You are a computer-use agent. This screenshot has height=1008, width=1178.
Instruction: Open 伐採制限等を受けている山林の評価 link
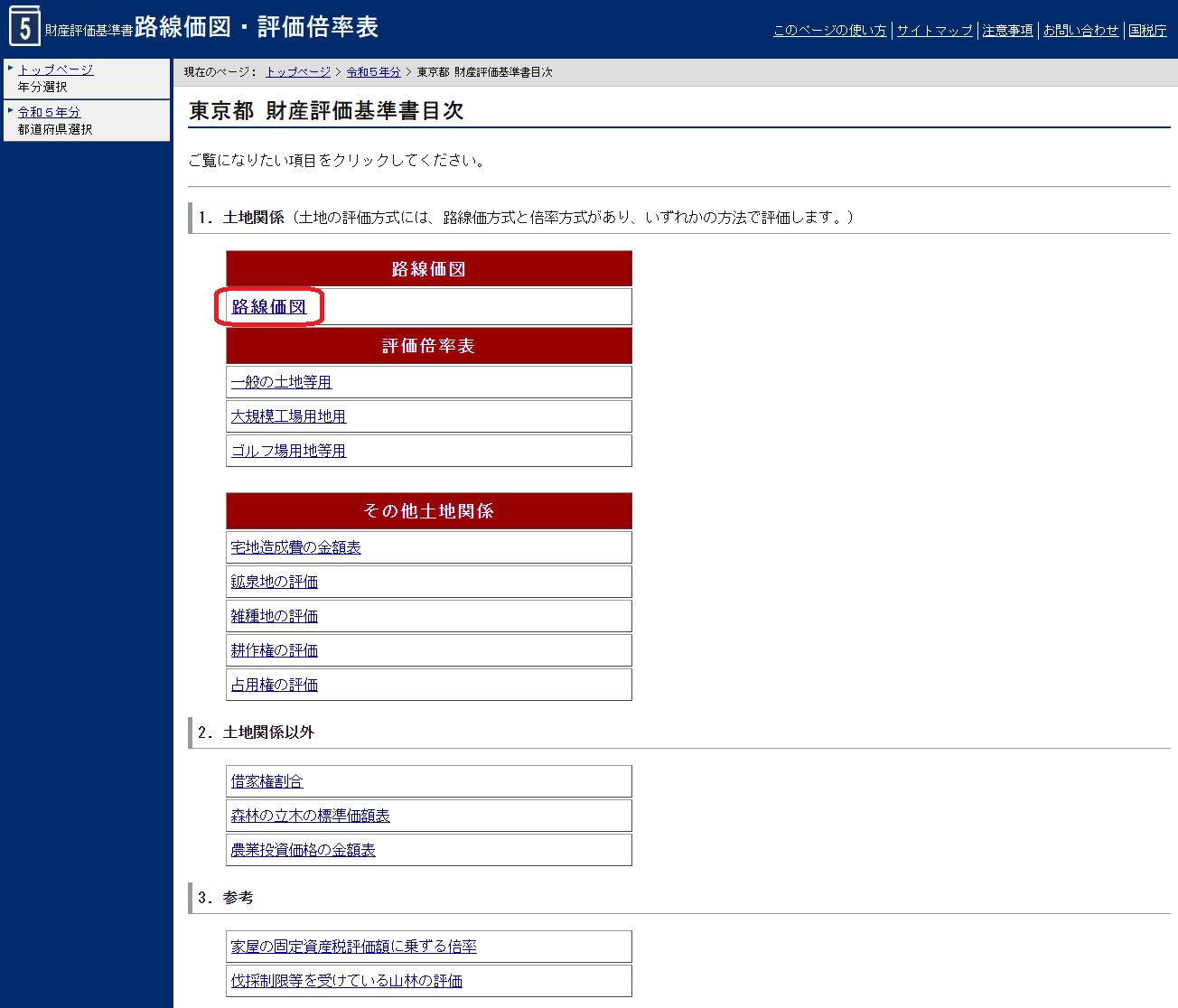[x=346, y=981]
